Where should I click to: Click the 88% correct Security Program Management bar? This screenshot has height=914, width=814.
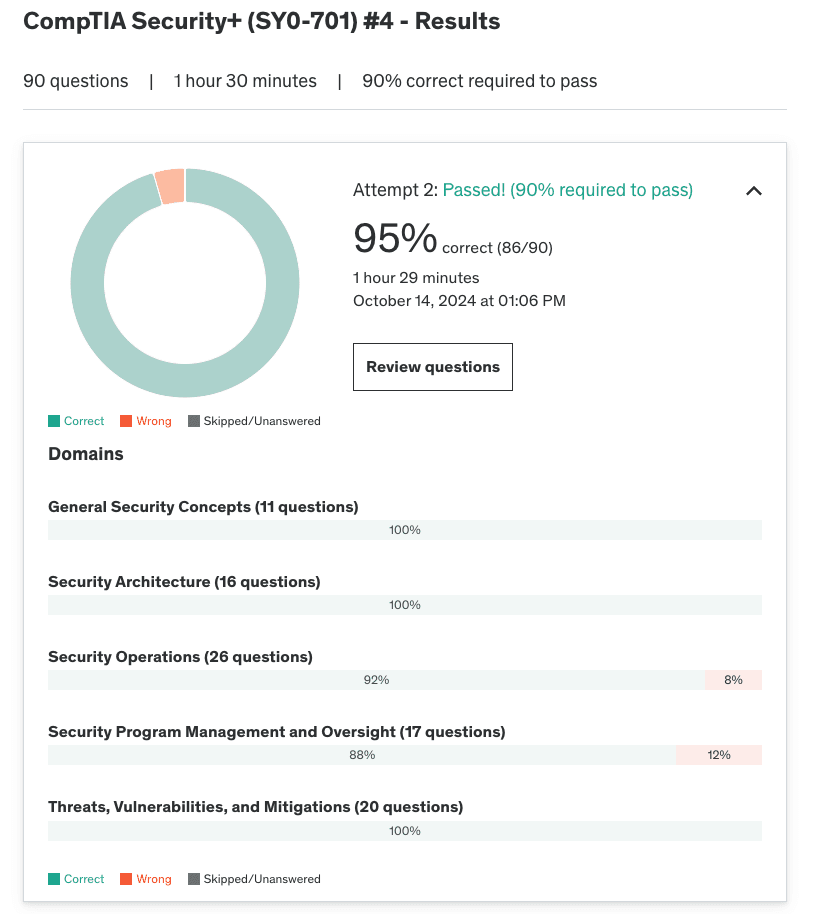[x=361, y=755]
